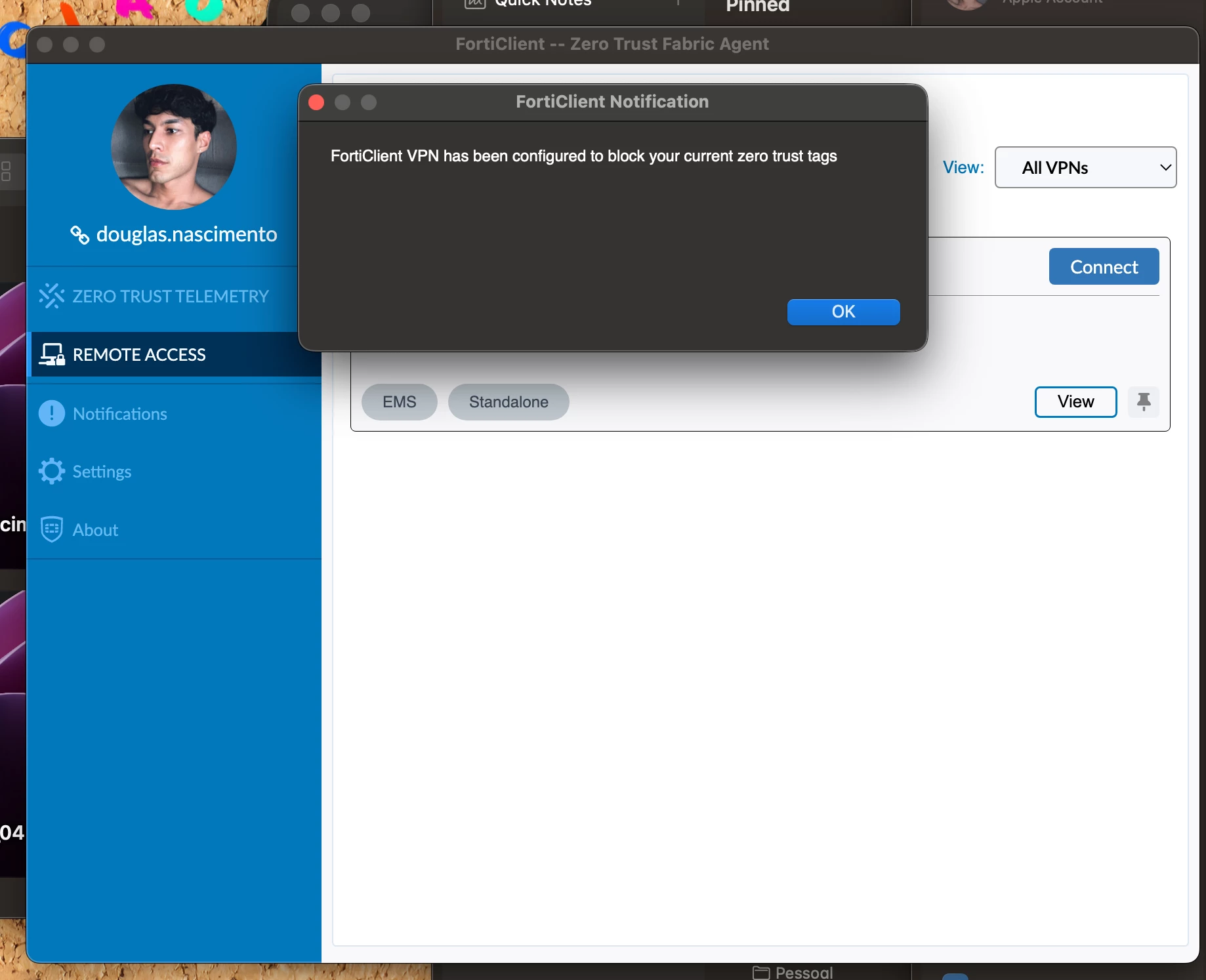Image resolution: width=1206 pixels, height=980 pixels.
Task: Click the Remote Access laptop-lock icon
Action: [x=52, y=354]
